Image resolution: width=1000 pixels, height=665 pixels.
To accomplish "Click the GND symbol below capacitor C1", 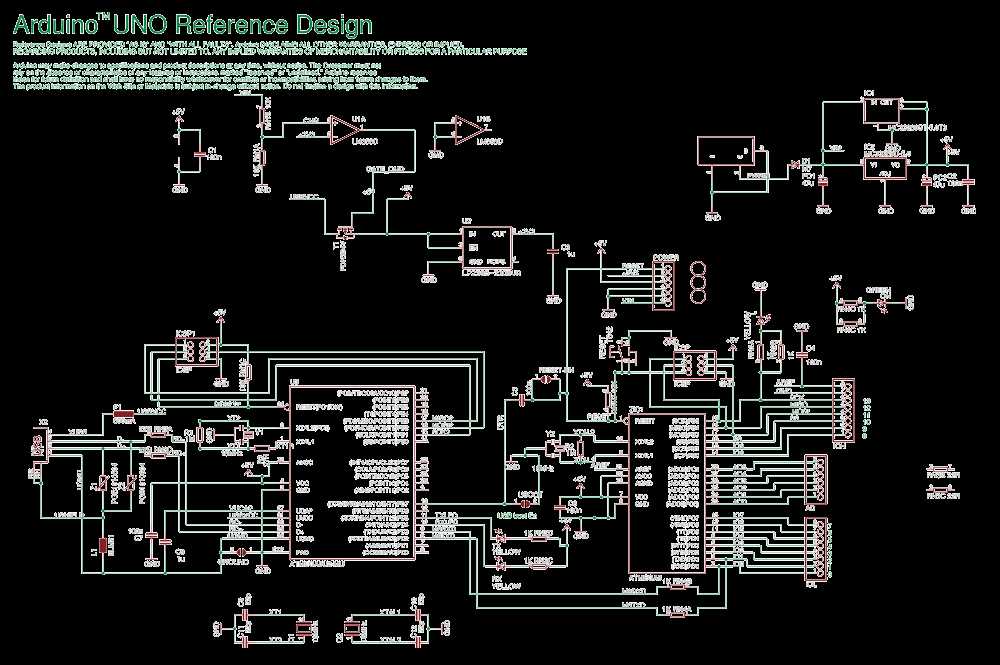I will (179, 189).
